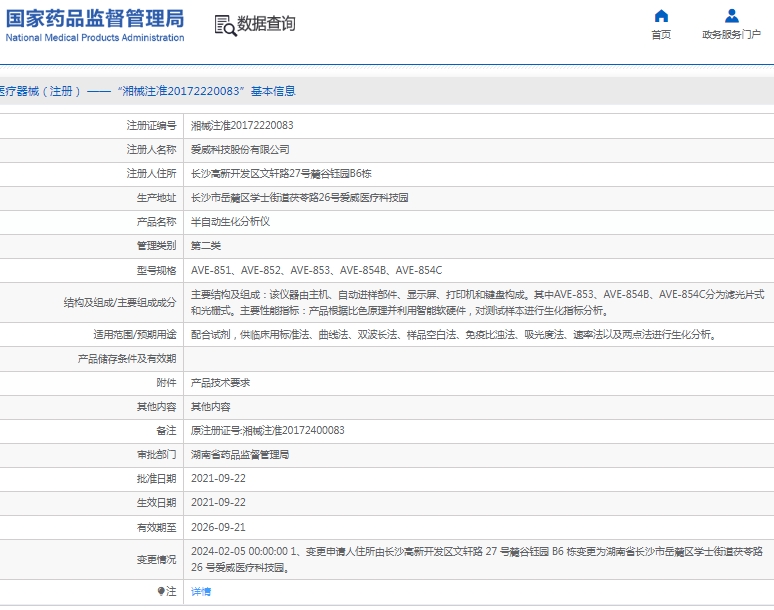The image size is (774, 610).
Task: Click the bullet icon beside 详情
Action: (x=161, y=592)
